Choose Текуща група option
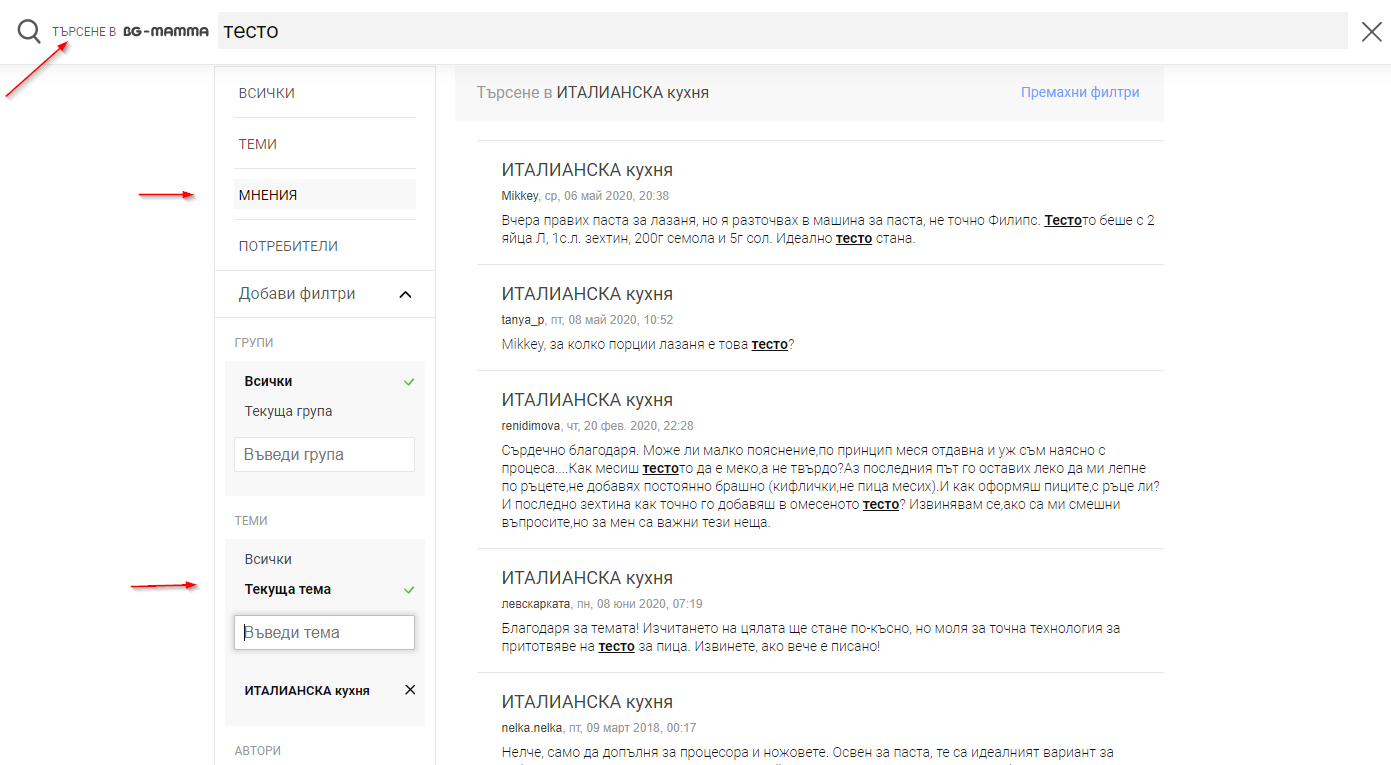The image size is (1391, 765). pos(288,411)
